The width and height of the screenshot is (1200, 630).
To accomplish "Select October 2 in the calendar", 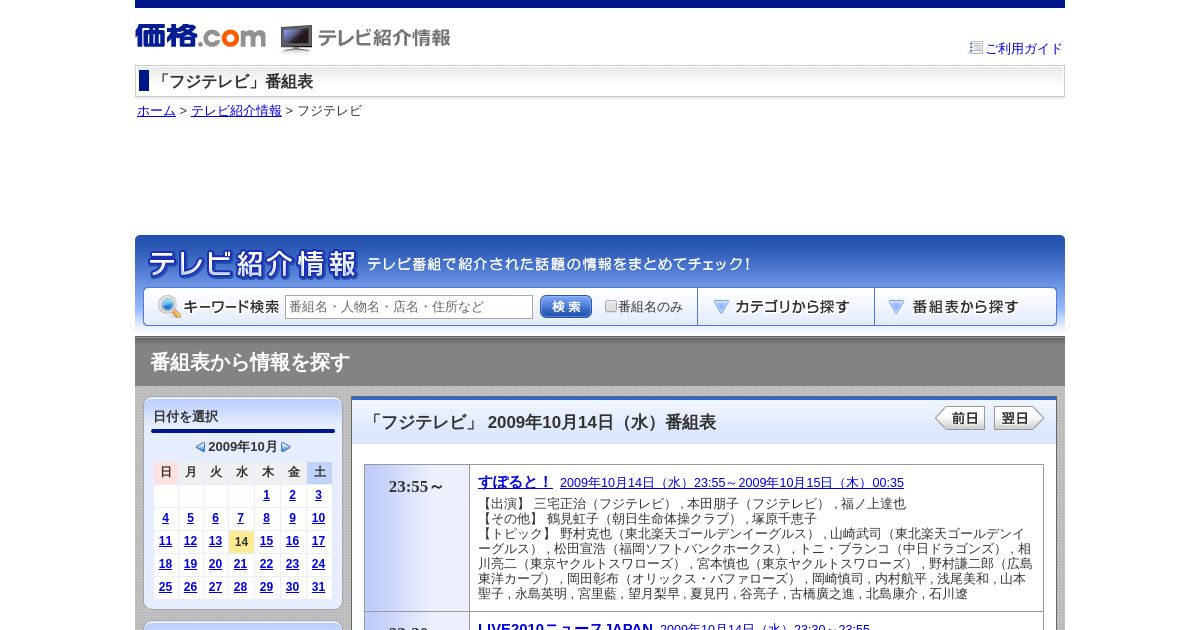I will [292, 495].
